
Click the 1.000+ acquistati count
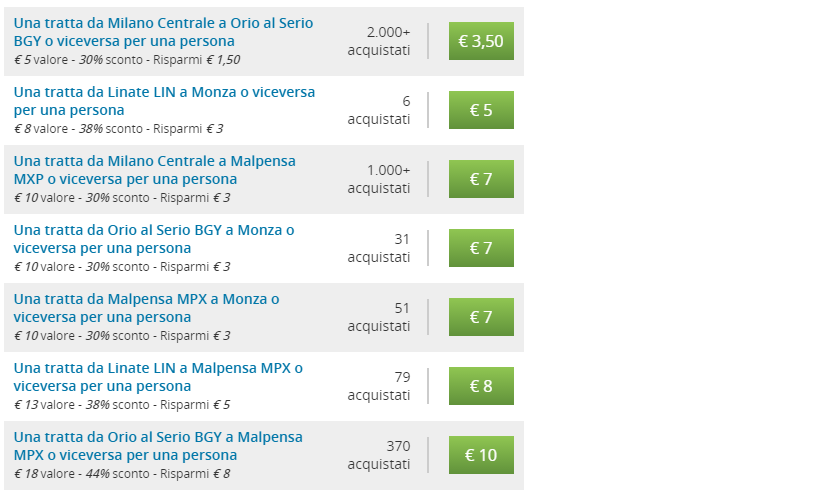pyautogui.click(x=379, y=179)
